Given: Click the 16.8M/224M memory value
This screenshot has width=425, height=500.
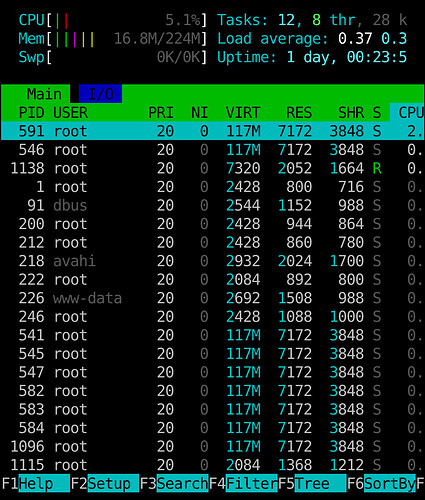Looking at the screenshot, I should click(157, 39).
